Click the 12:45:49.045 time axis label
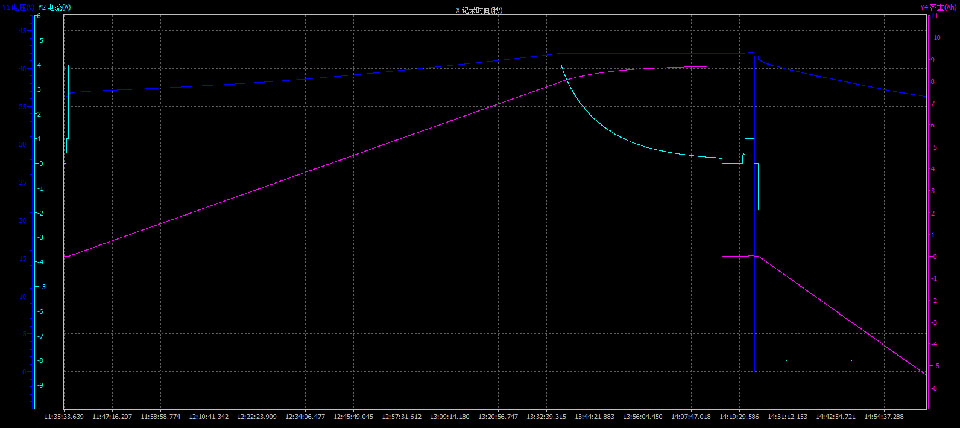 click(x=354, y=416)
